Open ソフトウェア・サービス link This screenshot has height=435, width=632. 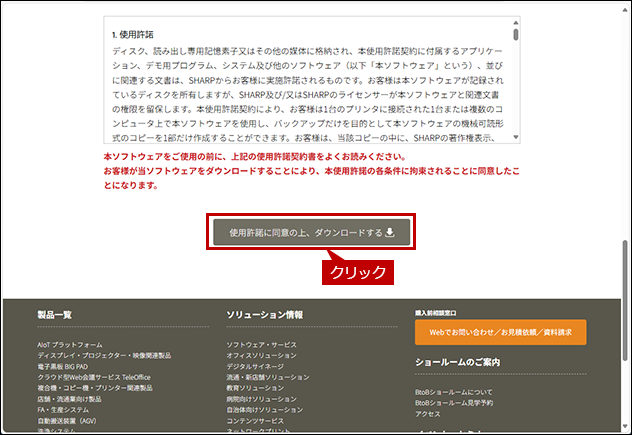(x=262, y=345)
